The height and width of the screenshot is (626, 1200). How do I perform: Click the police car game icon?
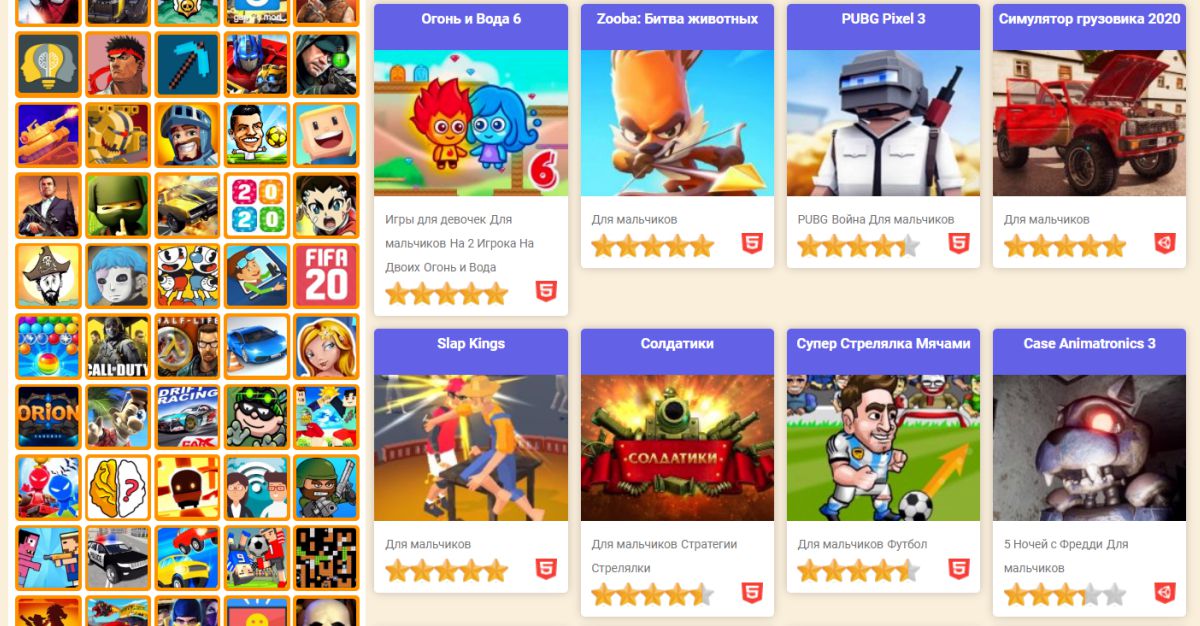[x=118, y=558]
